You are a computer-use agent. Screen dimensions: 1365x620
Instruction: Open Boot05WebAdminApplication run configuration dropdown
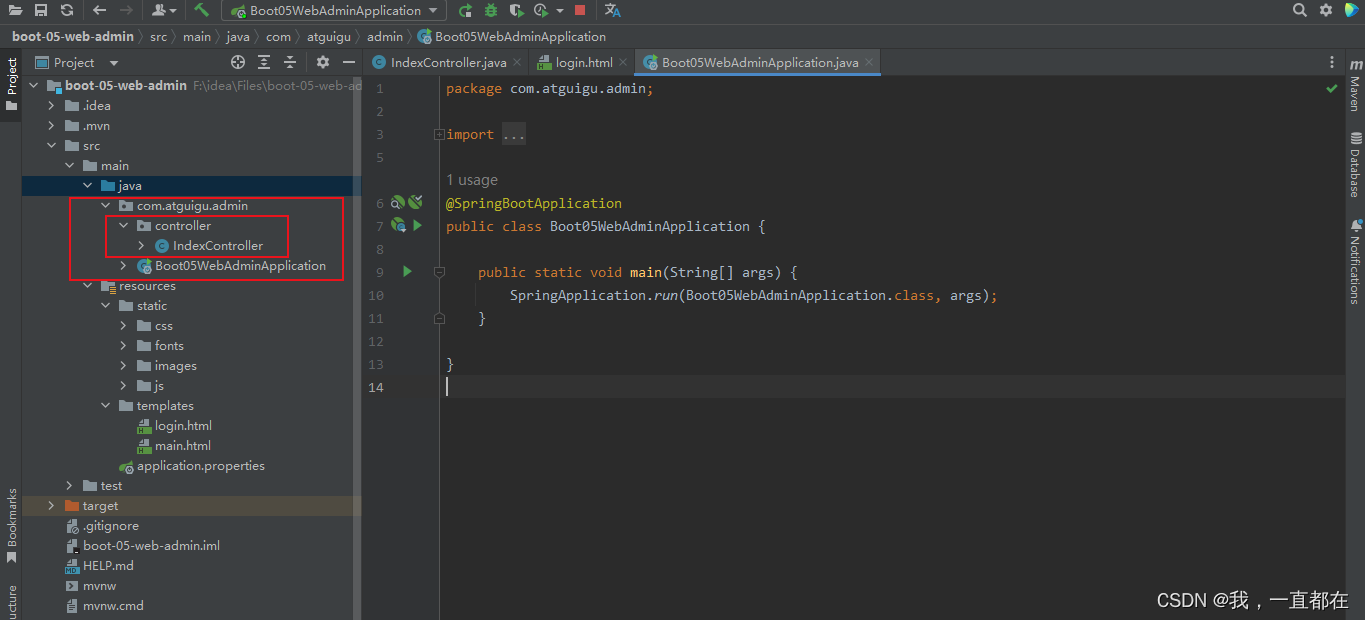[x=334, y=10]
